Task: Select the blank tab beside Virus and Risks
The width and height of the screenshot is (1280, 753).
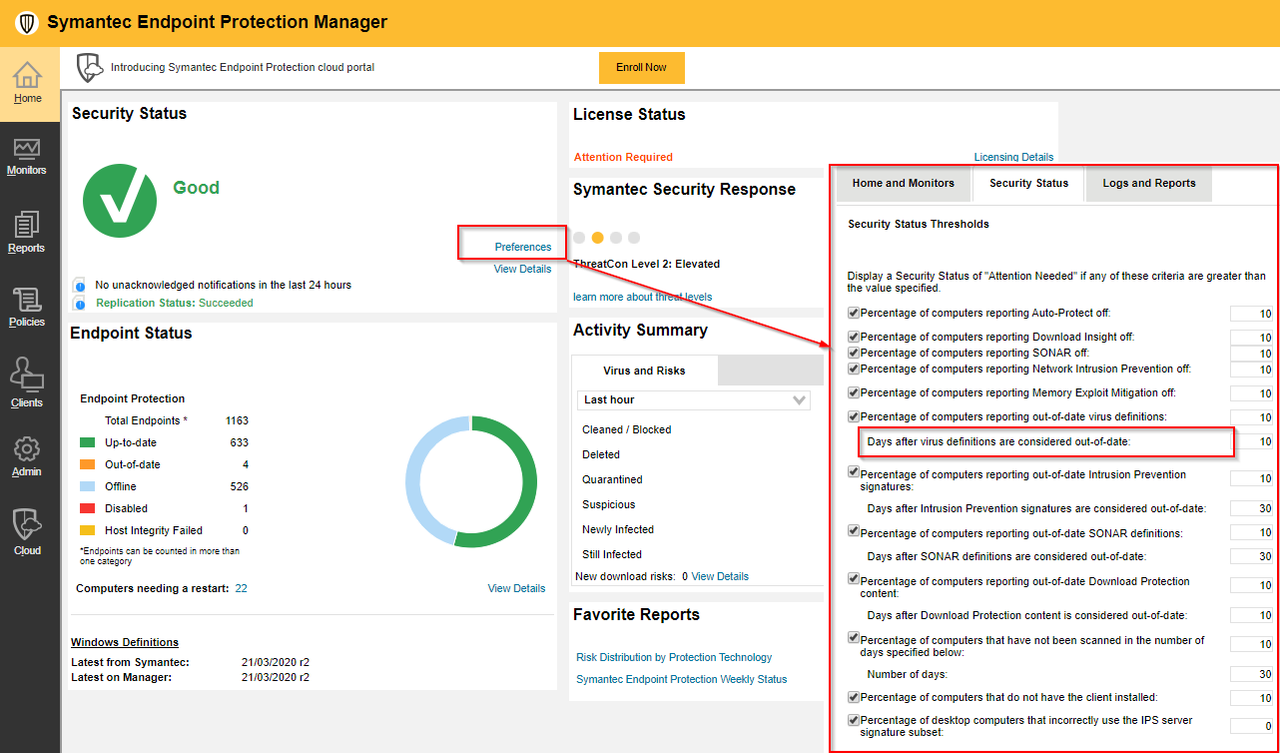Action: click(770, 370)
